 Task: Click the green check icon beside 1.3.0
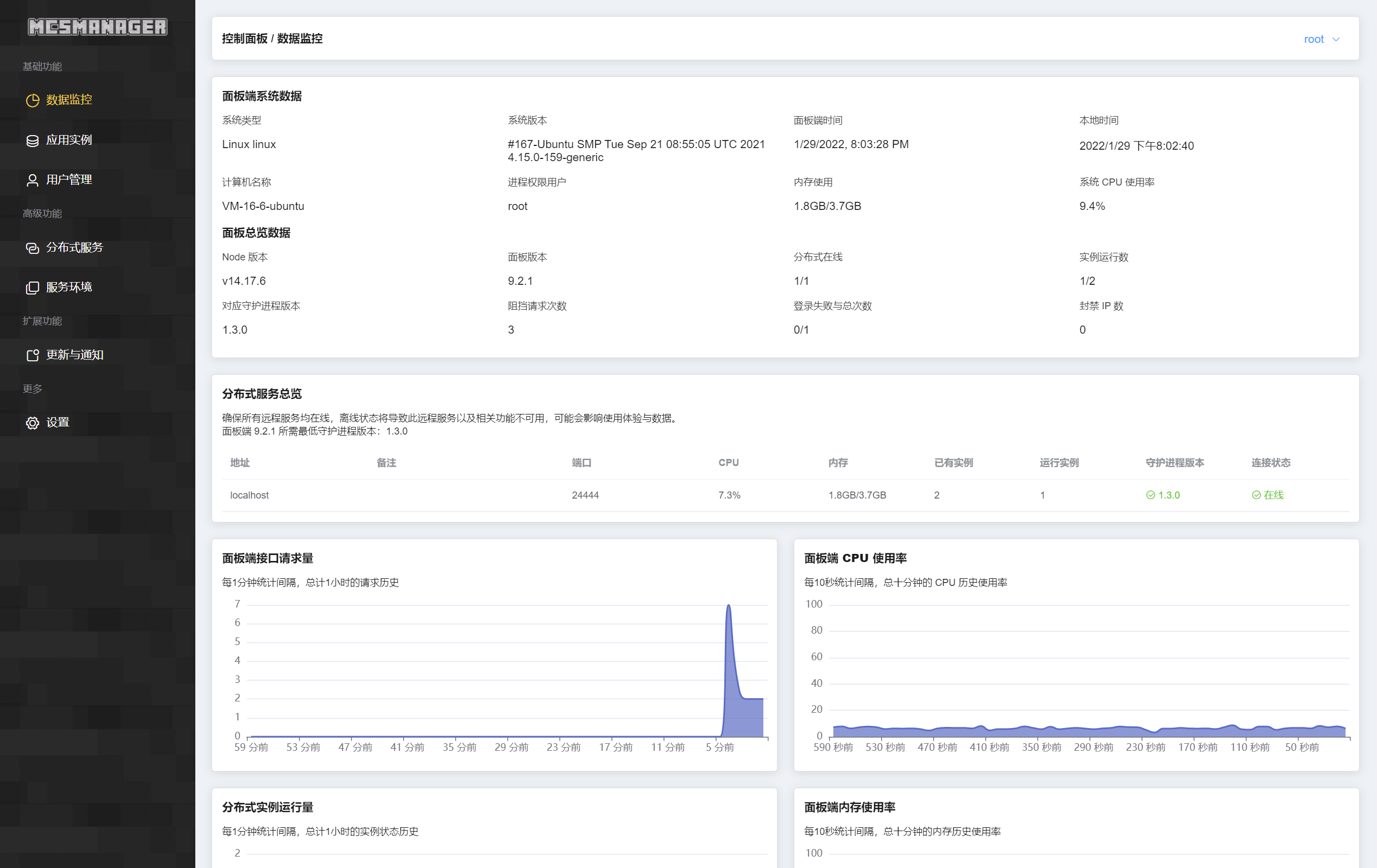click(x=1150, y=495)
